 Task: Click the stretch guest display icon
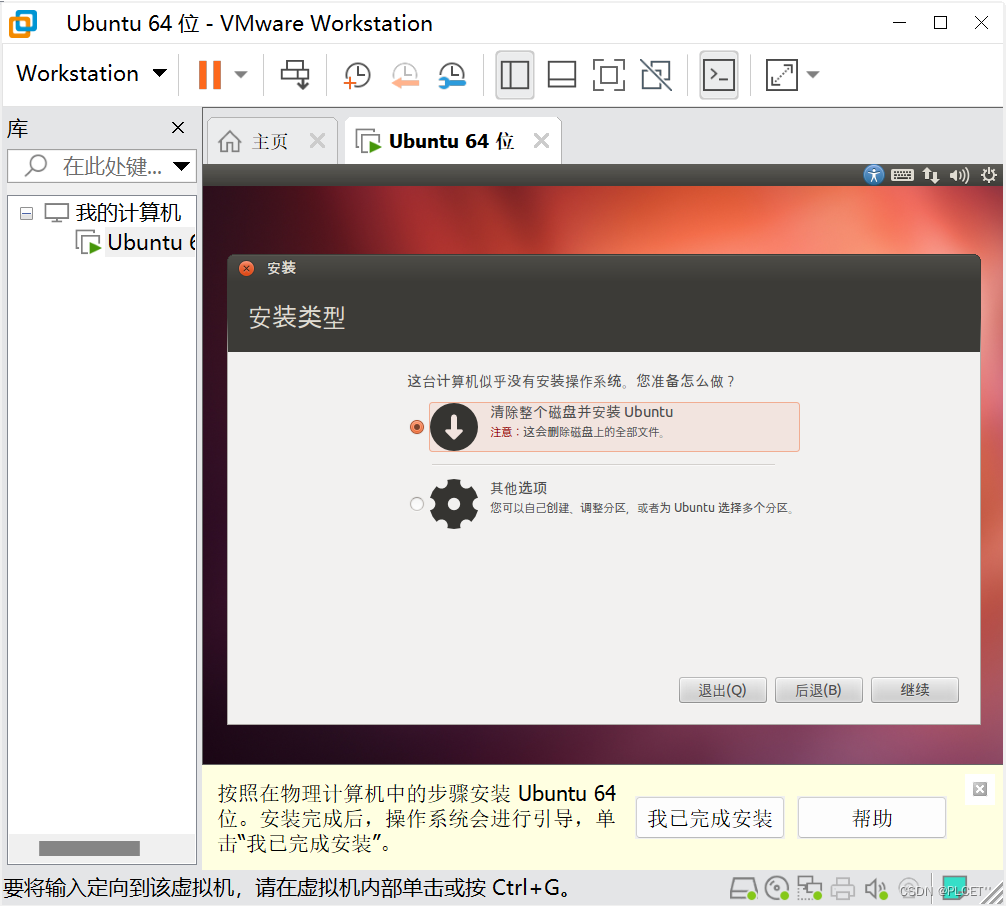point(781,75)
